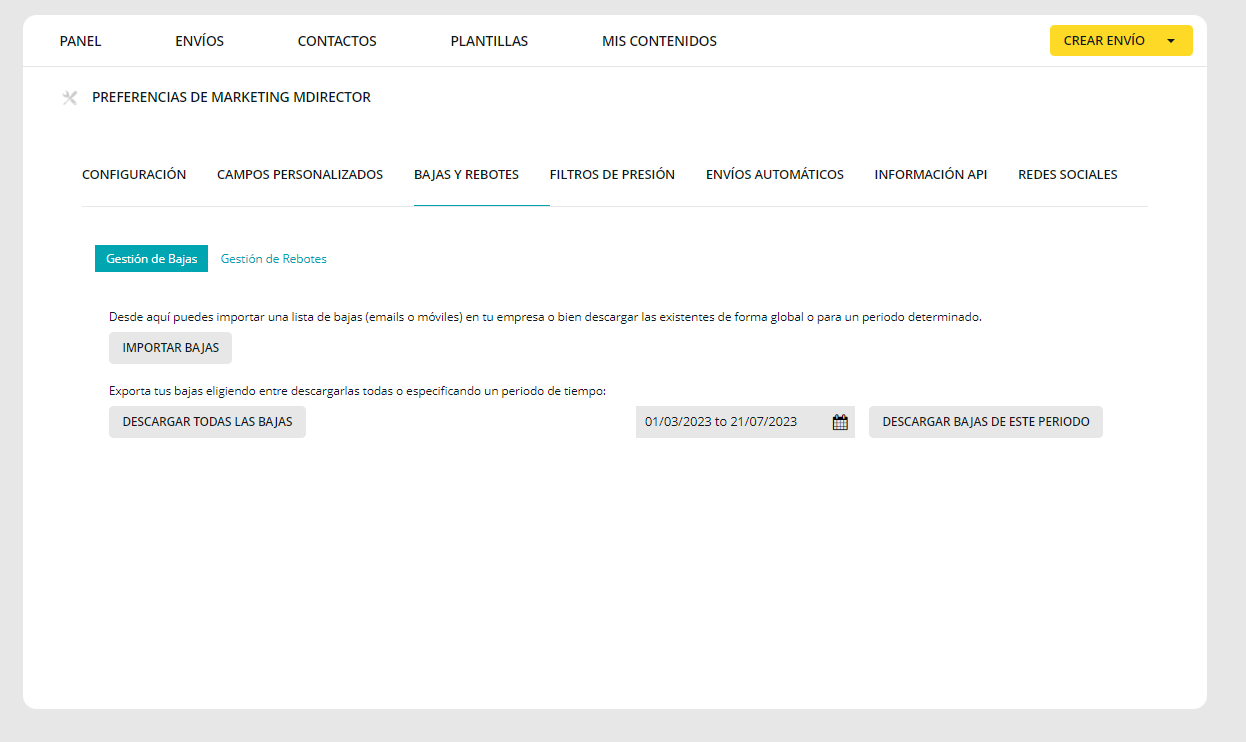Switch to the Filtros de Presión tab
Viewport: 1246px width, 742px height.
(x=612, y=175)
